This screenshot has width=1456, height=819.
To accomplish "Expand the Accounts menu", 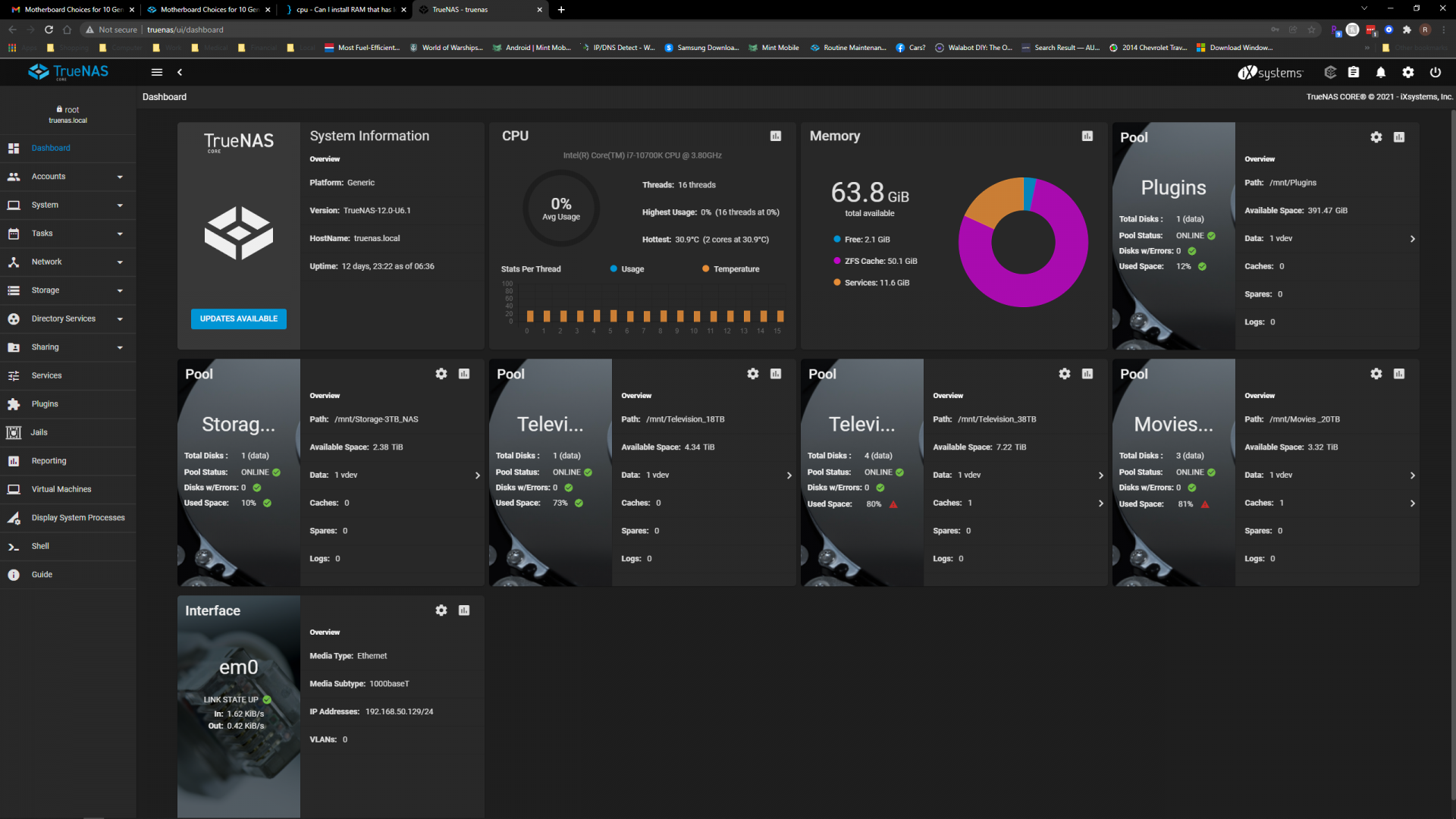I will coord(67,177).
